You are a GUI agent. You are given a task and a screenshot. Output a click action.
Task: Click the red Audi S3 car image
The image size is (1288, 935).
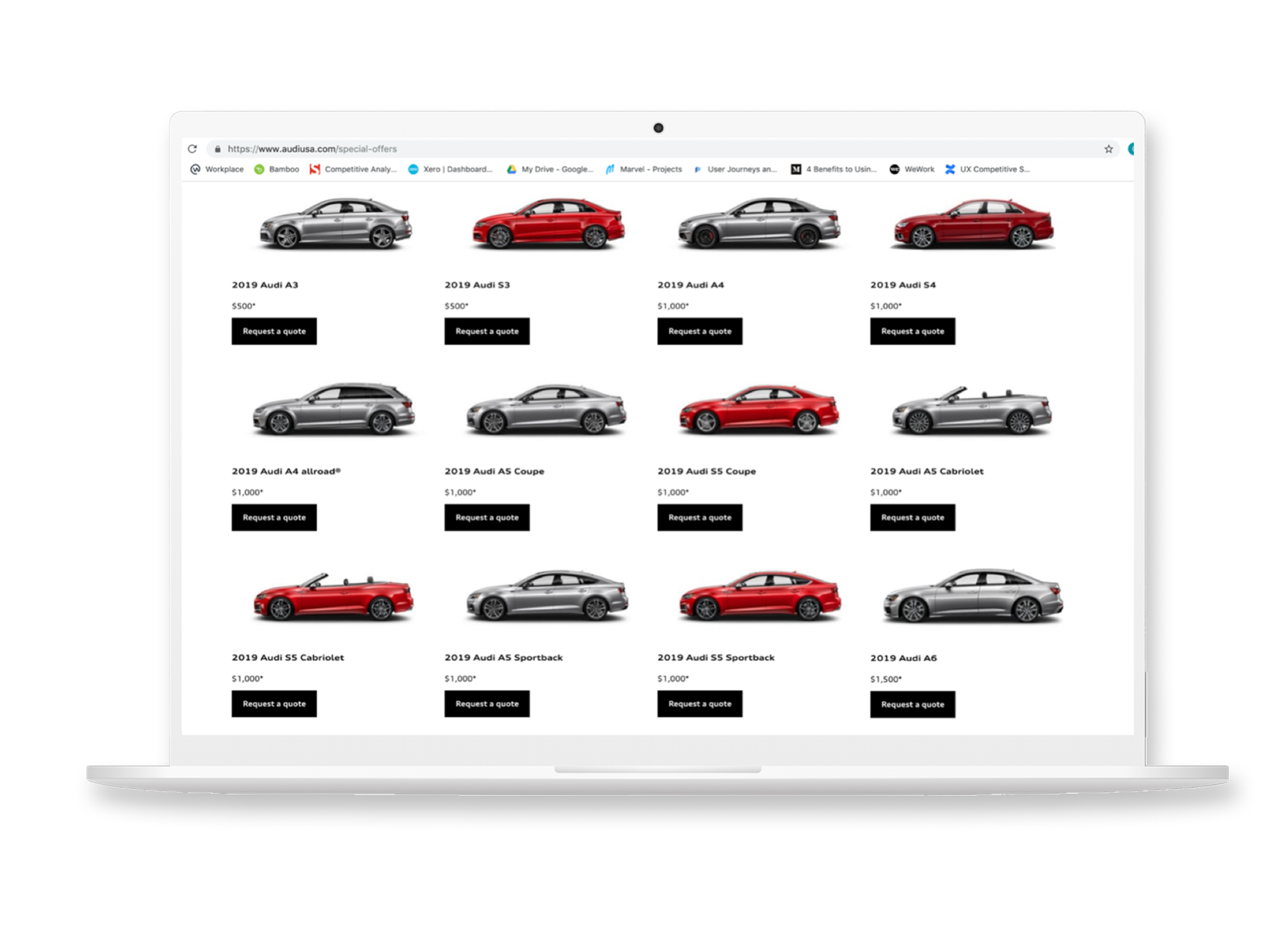tap(548, 223)
